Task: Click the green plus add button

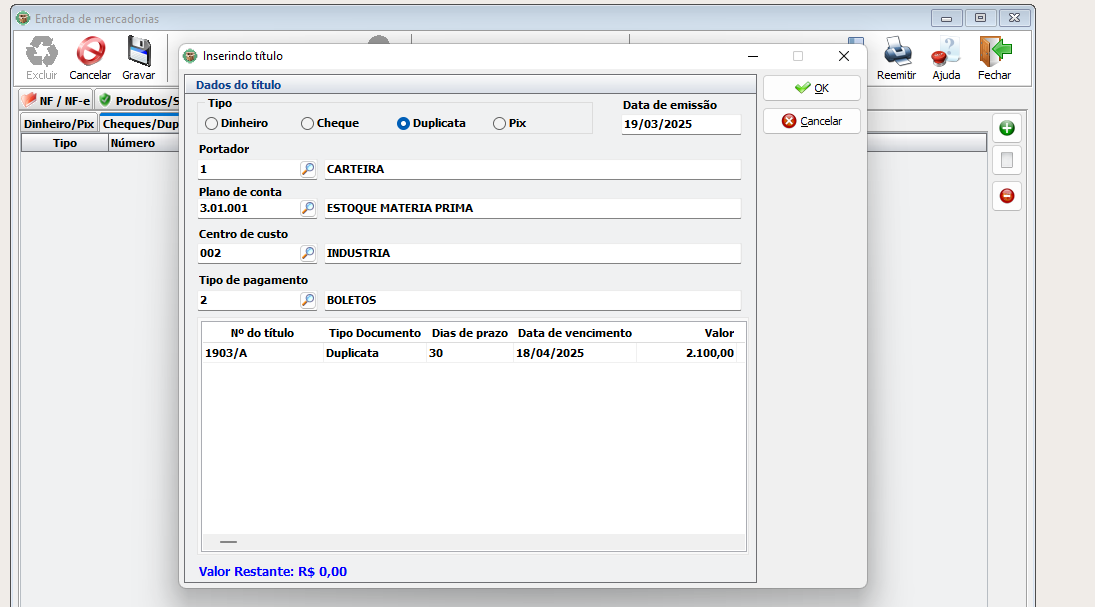Action: tap(1007, 128)
